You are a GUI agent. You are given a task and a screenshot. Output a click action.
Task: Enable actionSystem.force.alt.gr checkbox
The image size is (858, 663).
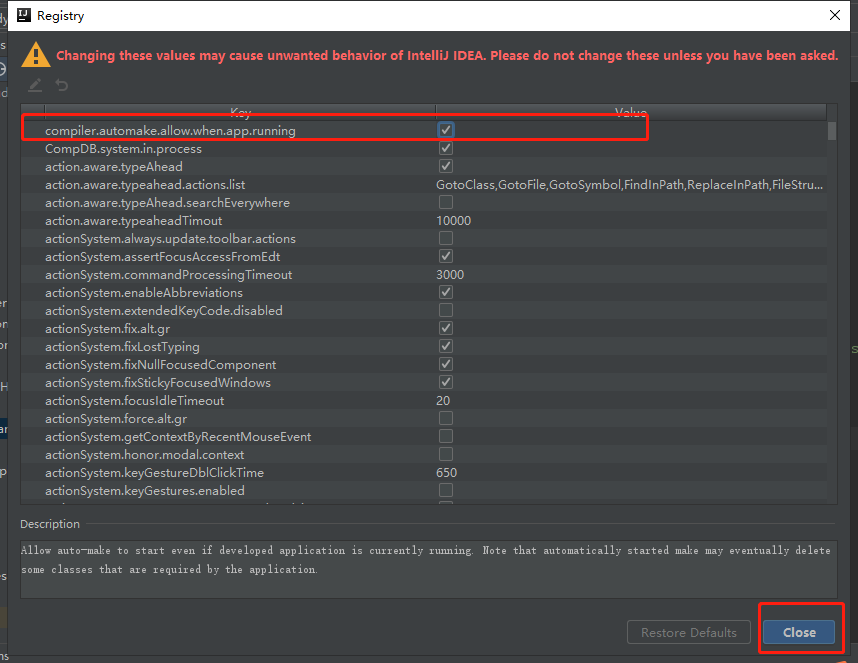tap(446, 418)
